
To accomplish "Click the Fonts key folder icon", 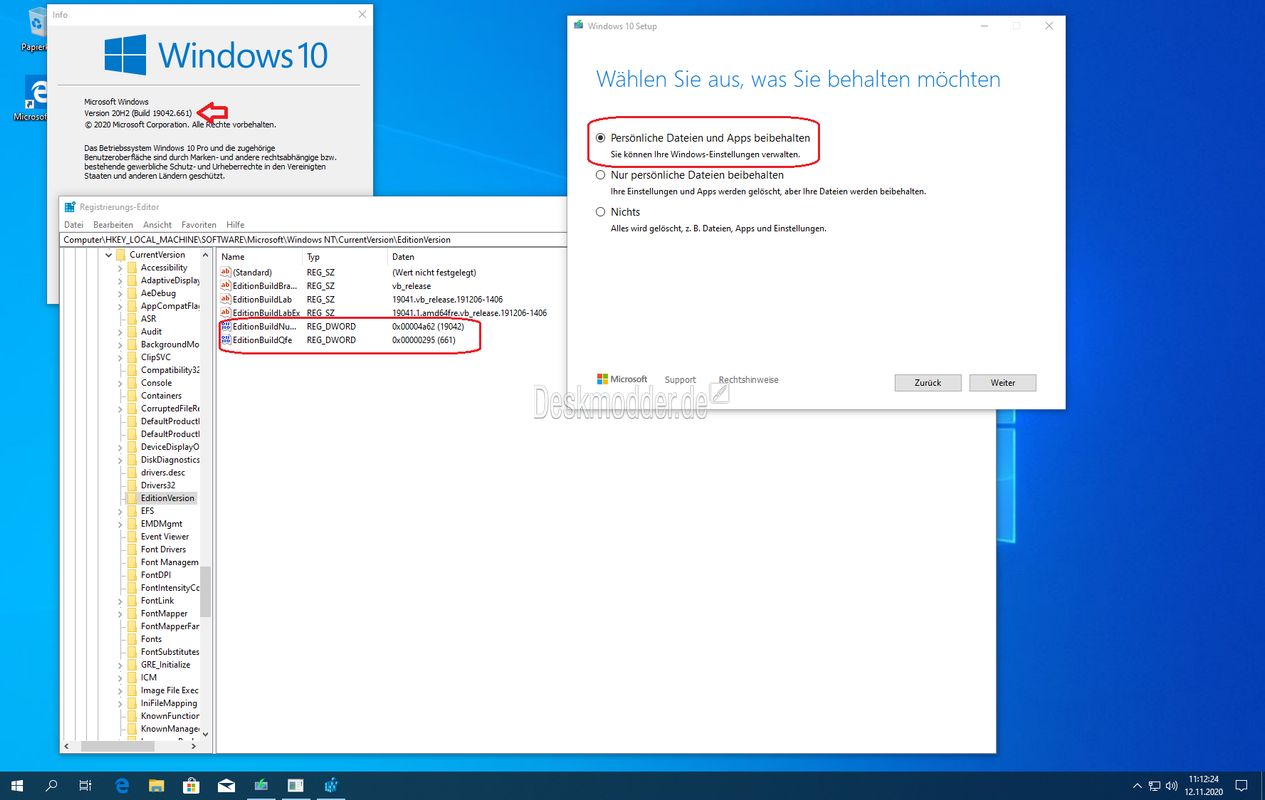I will (x=132, y=639).
